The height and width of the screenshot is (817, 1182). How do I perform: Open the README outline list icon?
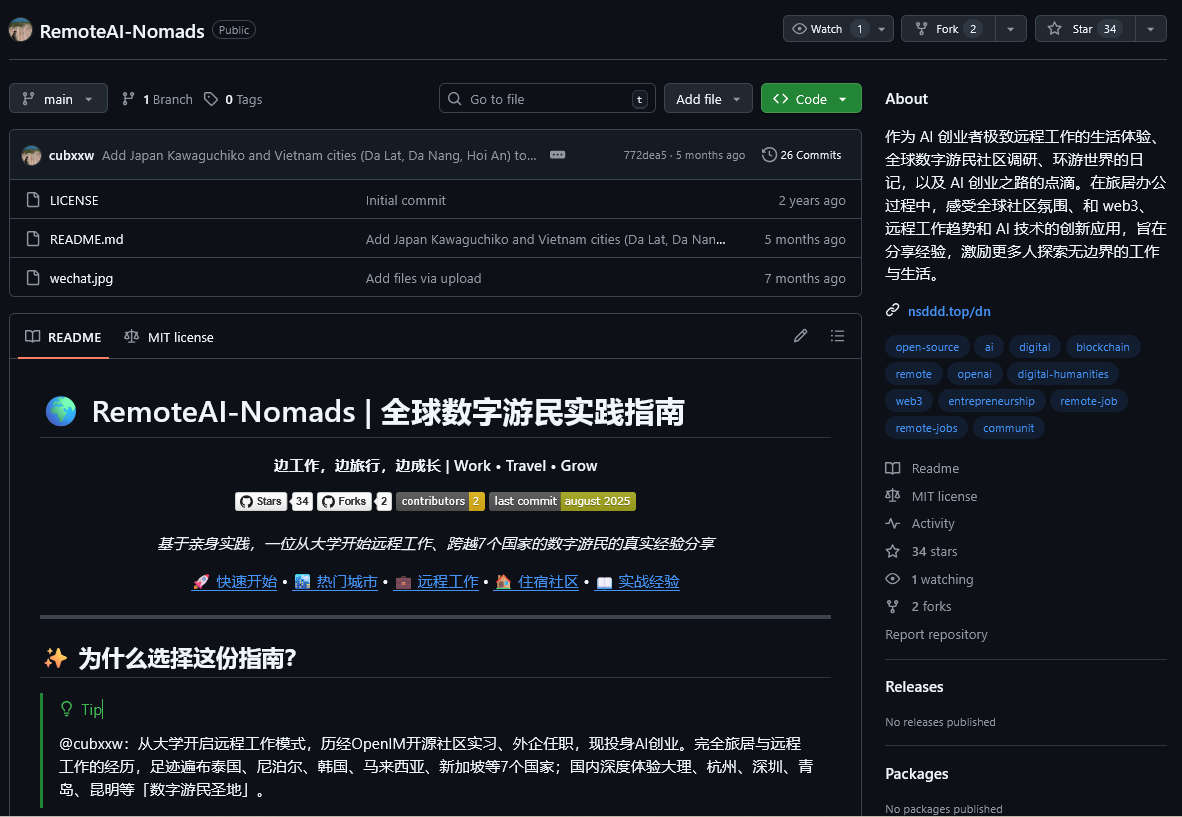point(838,336)
